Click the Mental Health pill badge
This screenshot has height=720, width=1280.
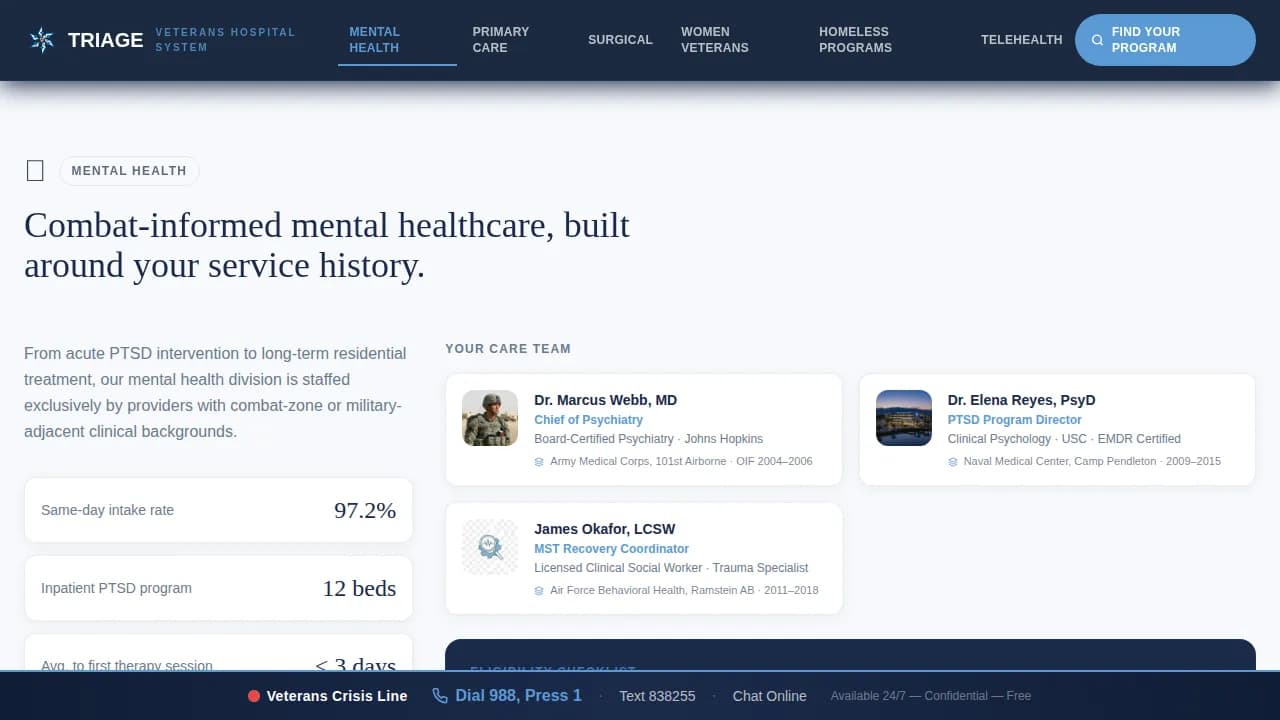tap(129, 171)
